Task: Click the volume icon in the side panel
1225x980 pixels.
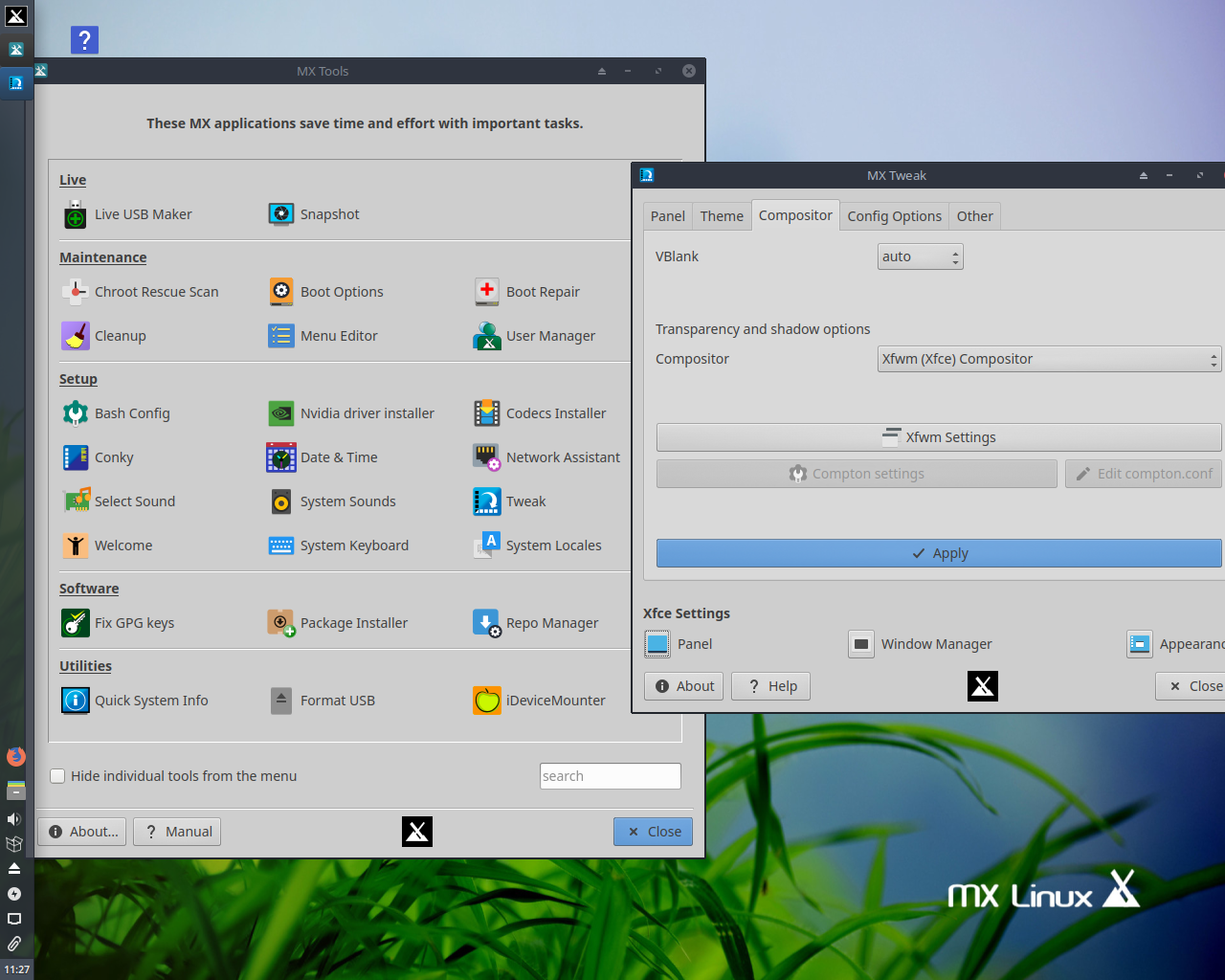Action: click(15, 818)
